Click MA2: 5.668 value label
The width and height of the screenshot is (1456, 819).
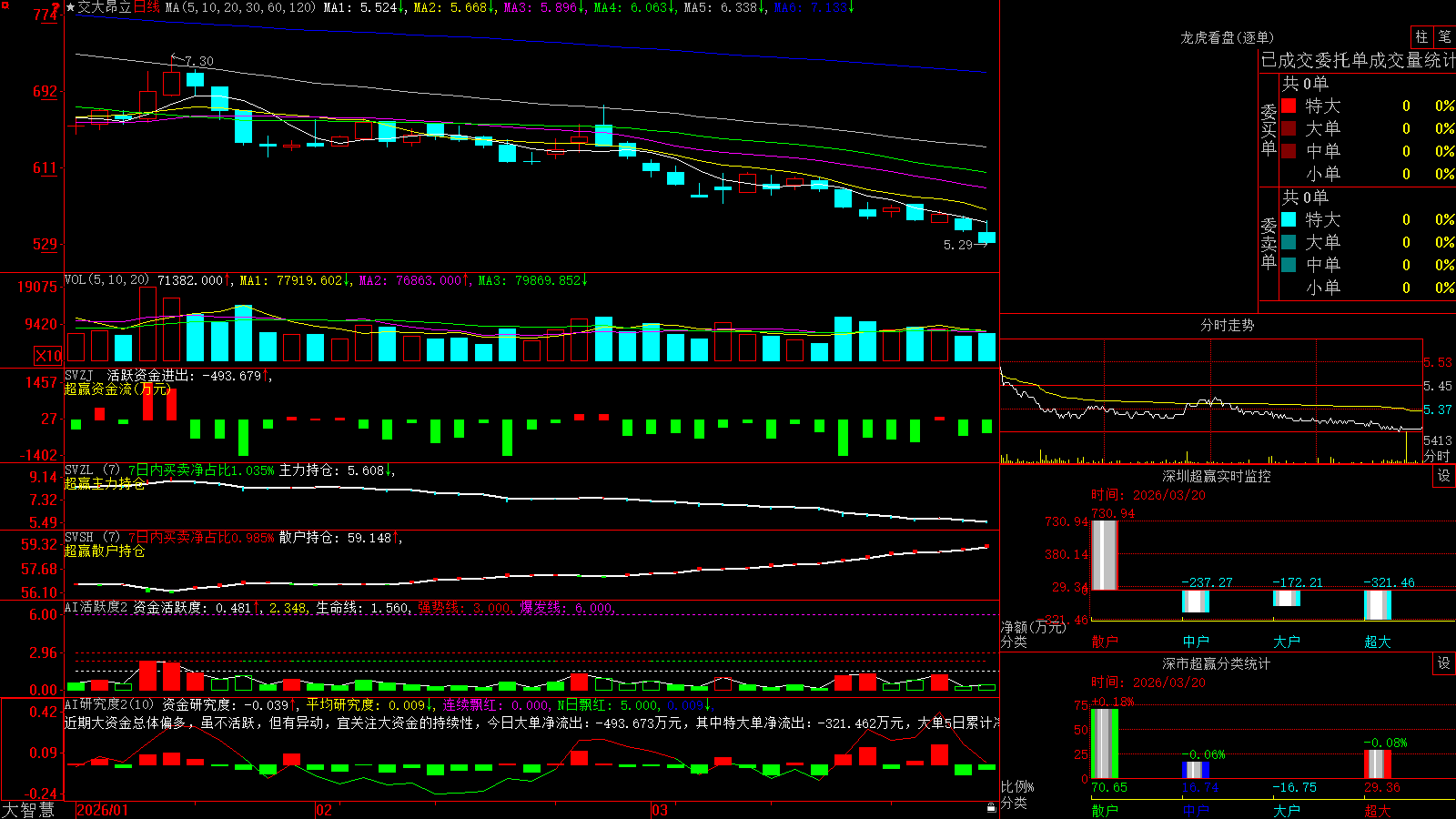click(x=454, y=7)
